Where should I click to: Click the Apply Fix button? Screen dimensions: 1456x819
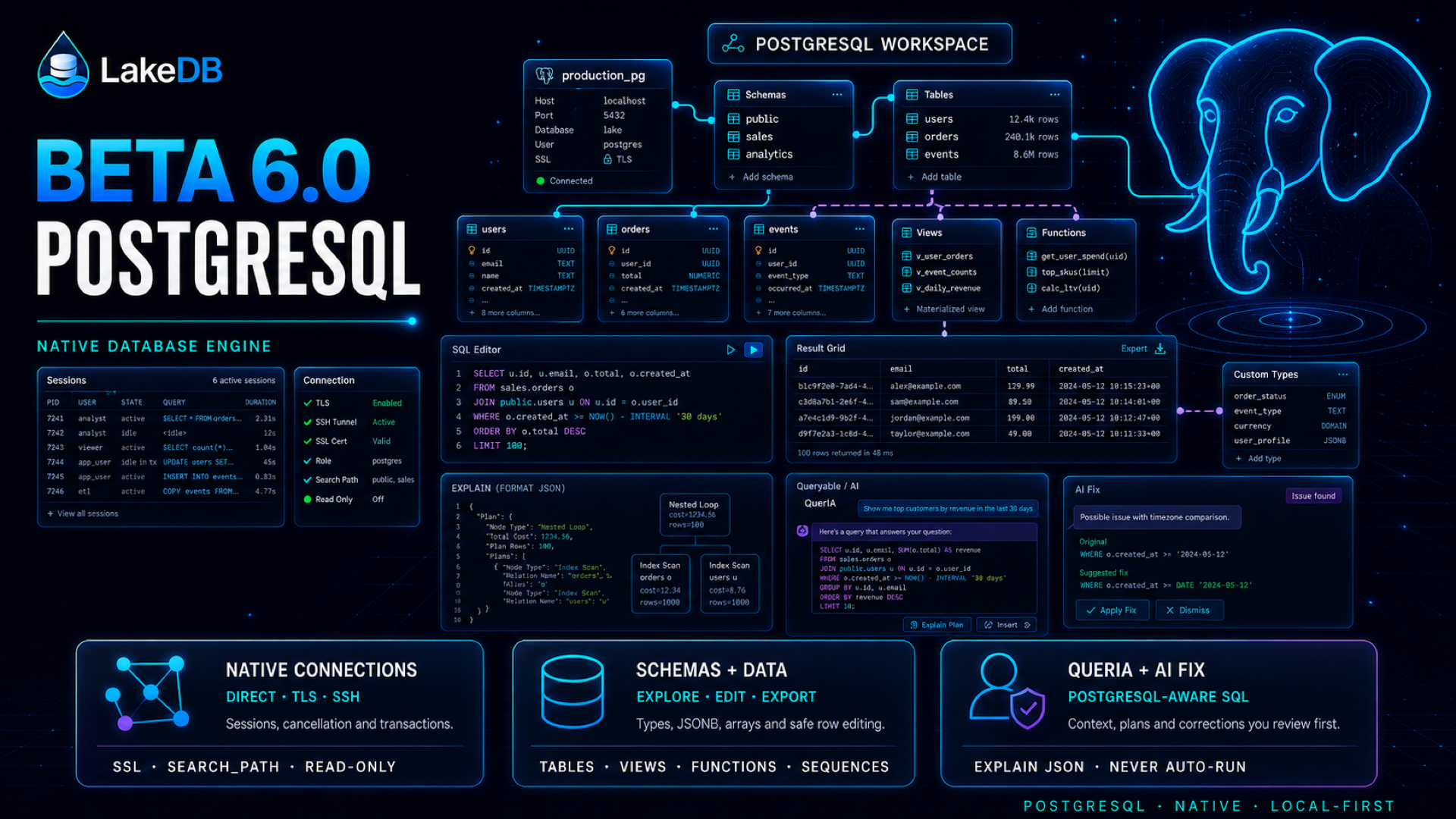coord(1112,610)
